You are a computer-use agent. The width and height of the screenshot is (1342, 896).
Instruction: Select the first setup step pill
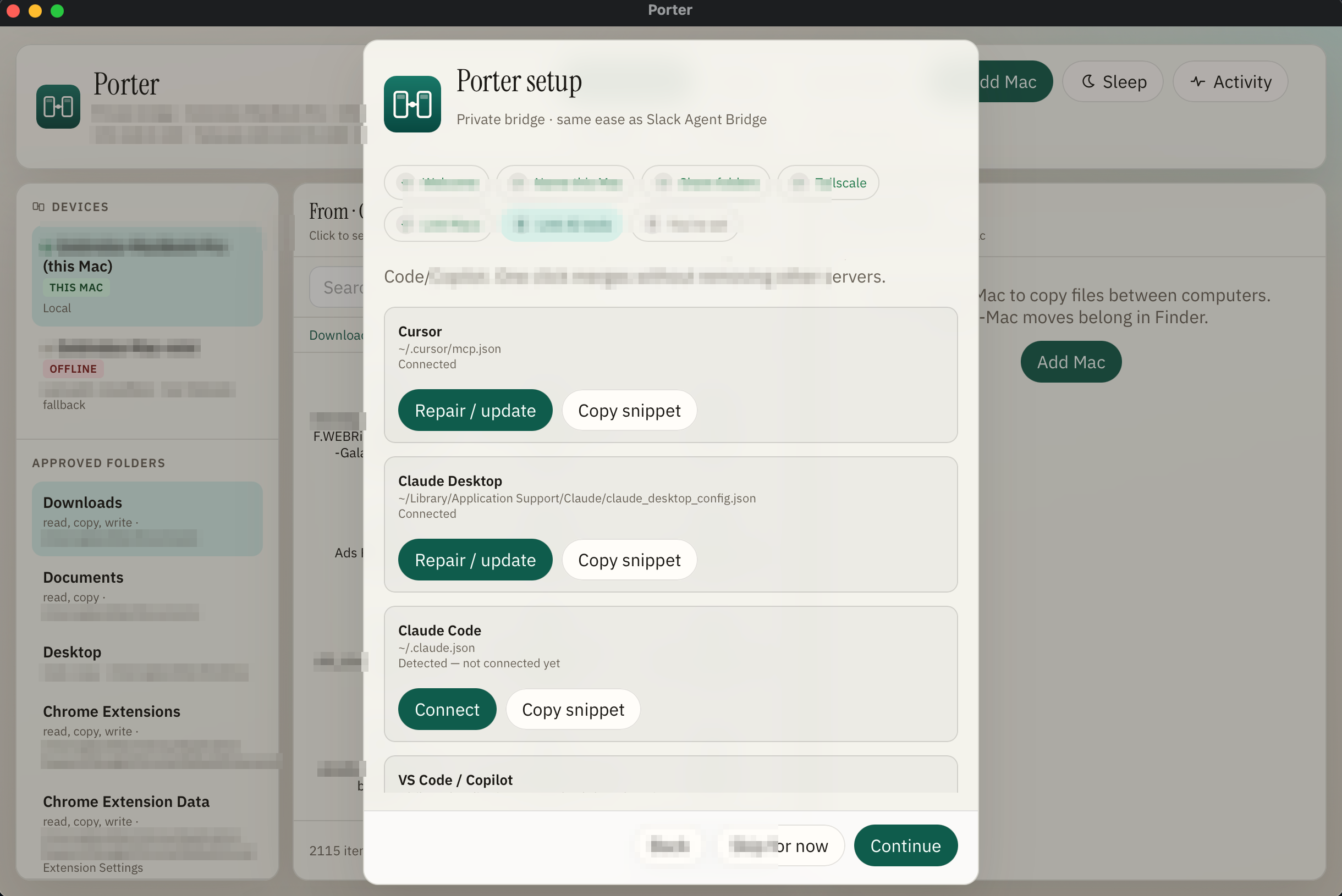point(437,183)
